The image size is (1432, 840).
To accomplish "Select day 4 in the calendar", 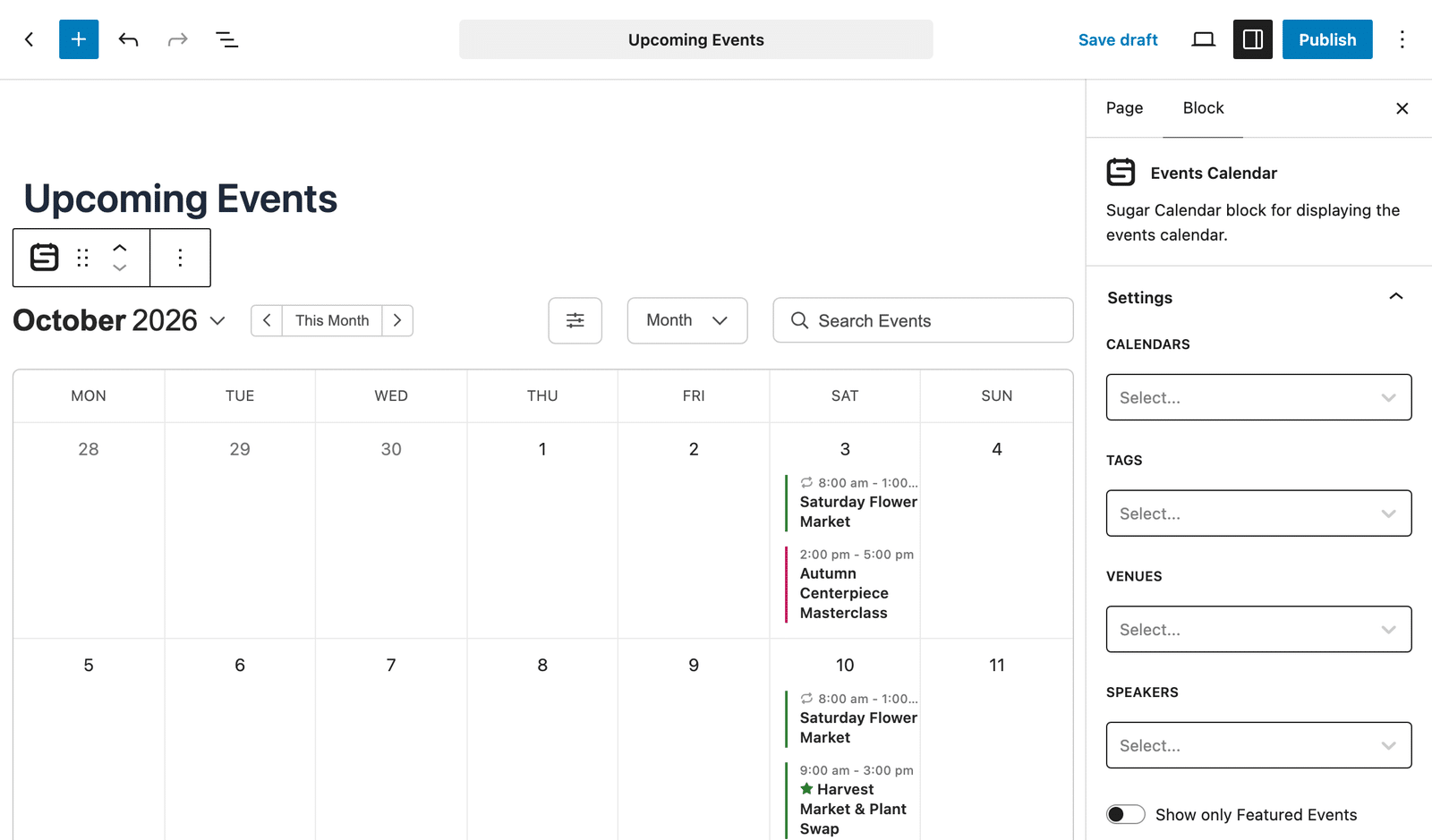I will 997,449.
